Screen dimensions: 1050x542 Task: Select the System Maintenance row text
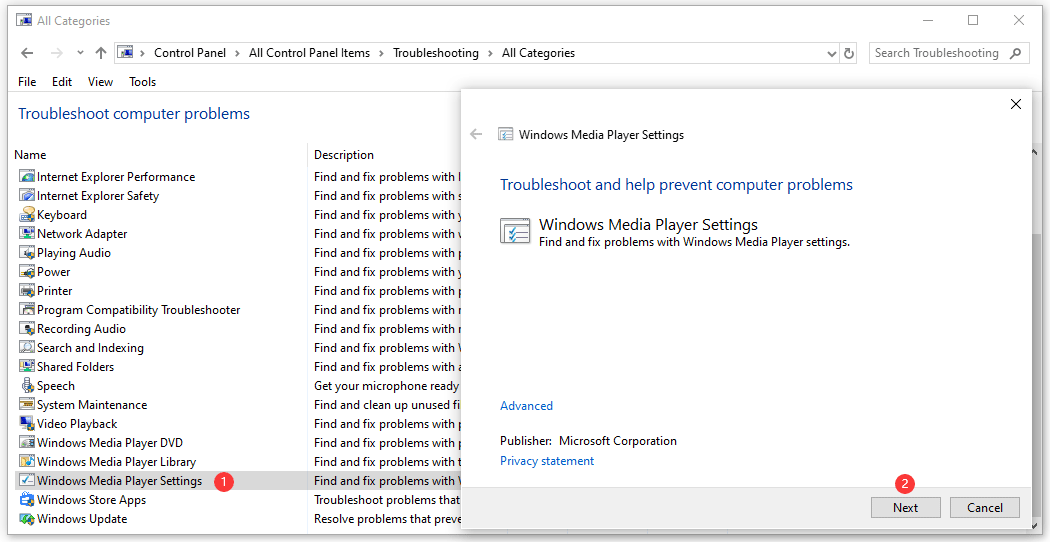(92, 405)
